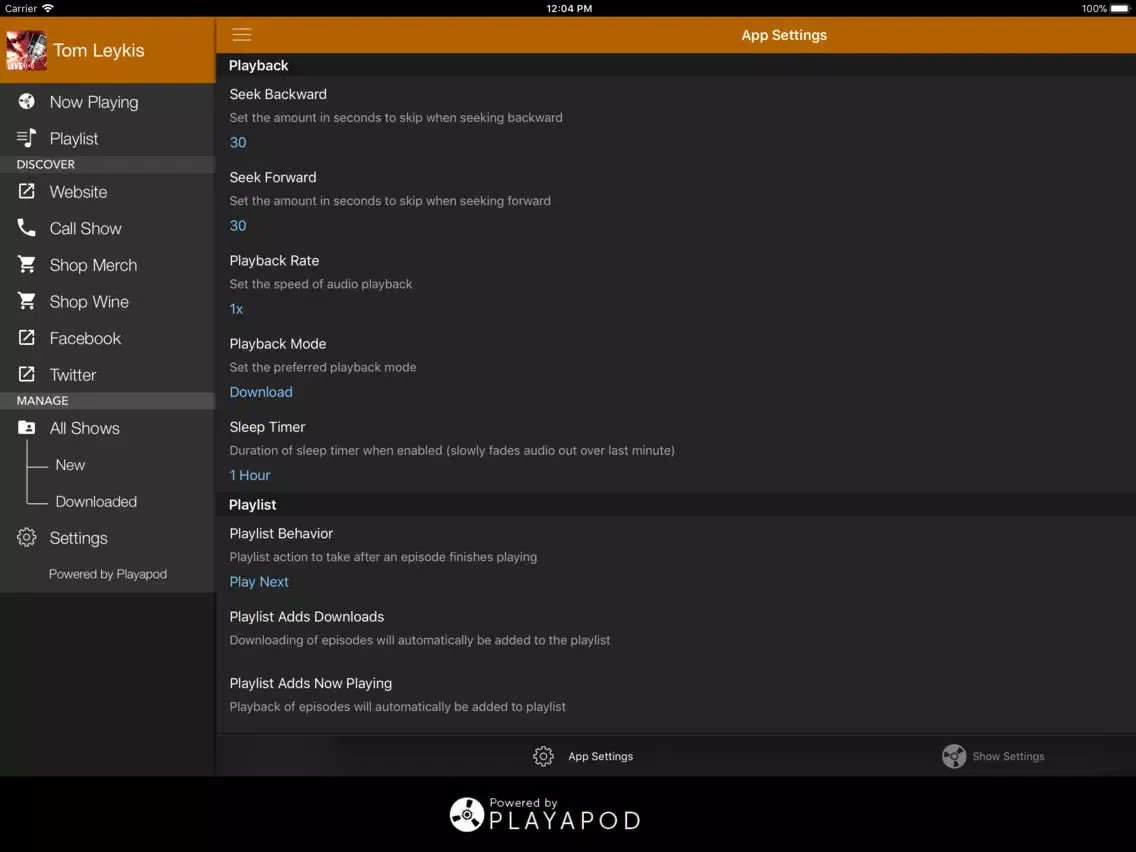Click the Wi-Fi status icon
Screen dimensions: 1136x852
(x=48, y=8)
